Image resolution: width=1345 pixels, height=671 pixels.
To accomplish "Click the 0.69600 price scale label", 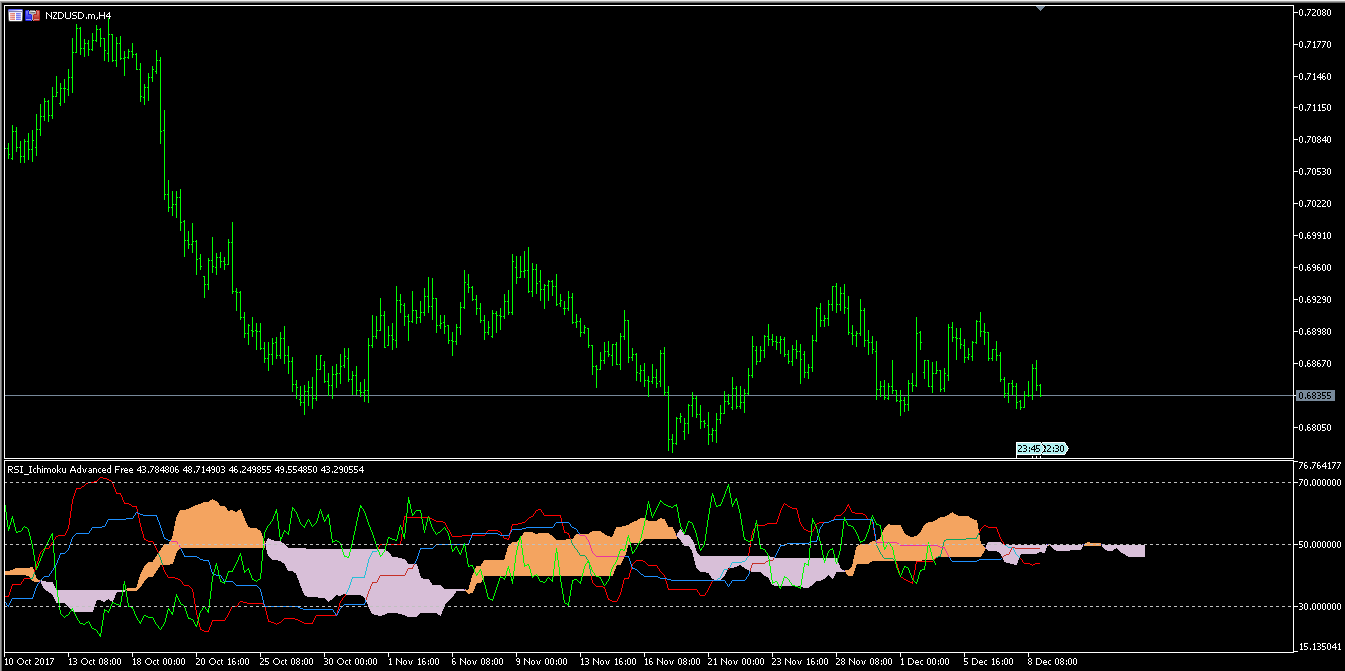I will point(1317,267).
